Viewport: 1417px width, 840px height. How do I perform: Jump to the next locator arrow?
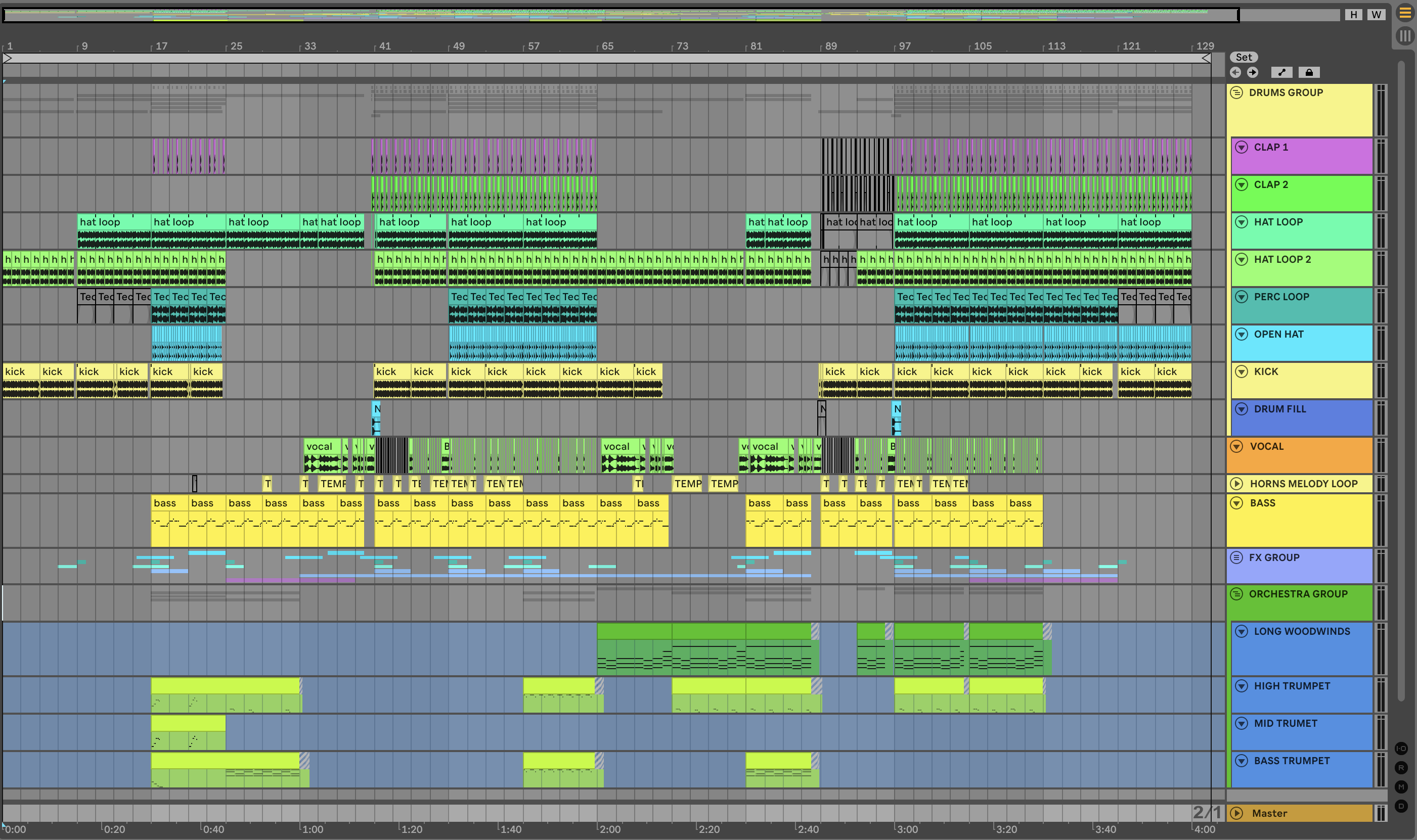(x=1253, y=72)
